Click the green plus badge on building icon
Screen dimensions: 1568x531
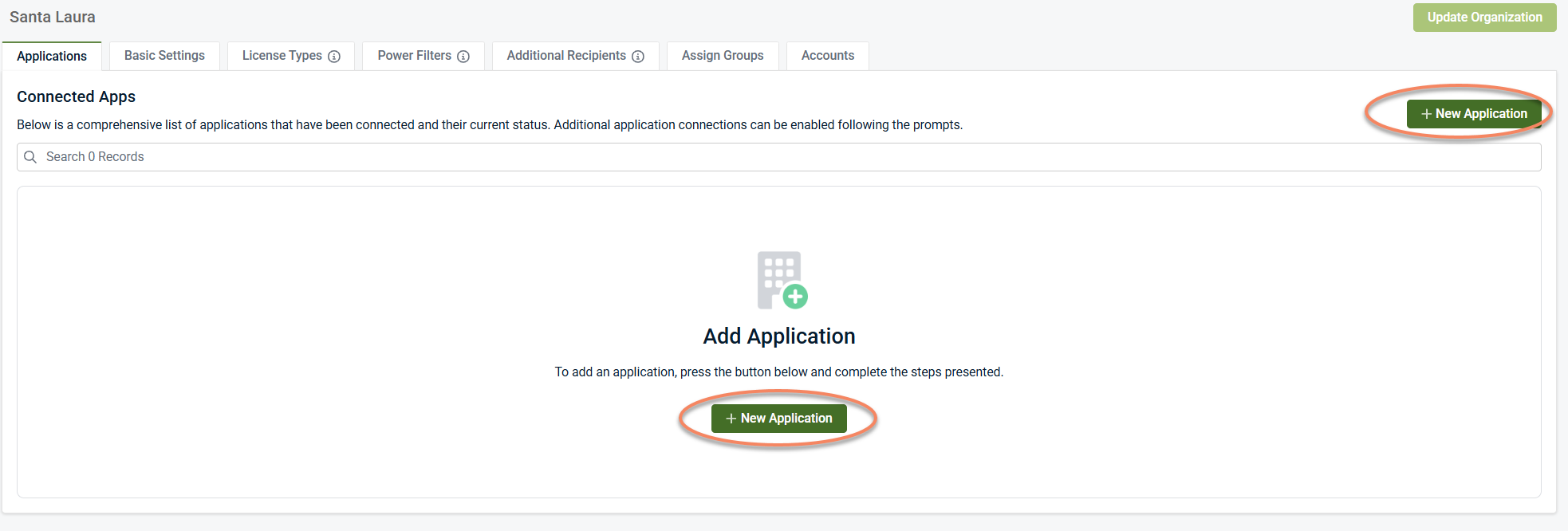coord(795,297)
